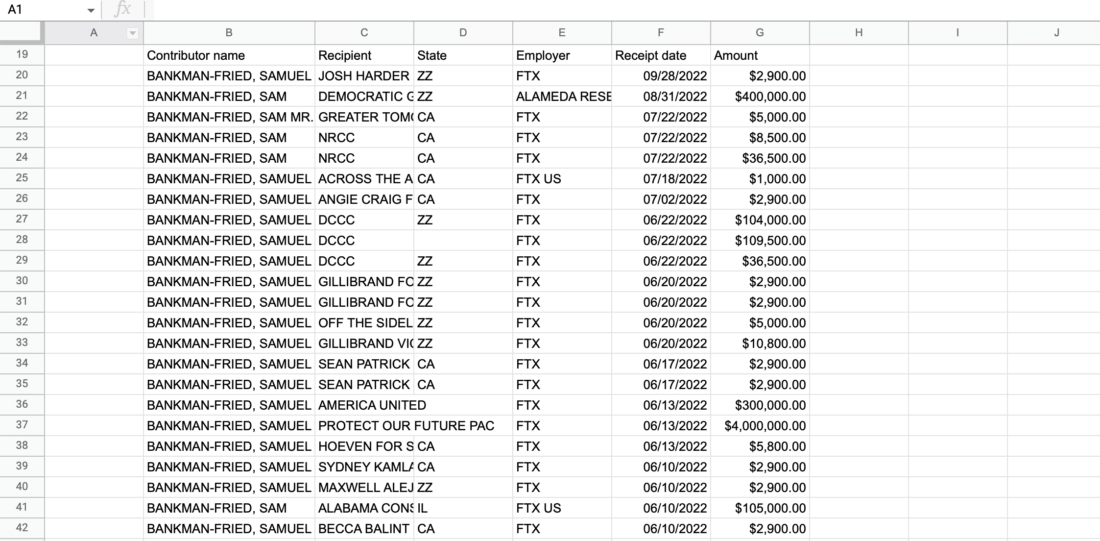Select row 21 header
This screenshot has height=541, width=1100.
(x=22, y=96)
